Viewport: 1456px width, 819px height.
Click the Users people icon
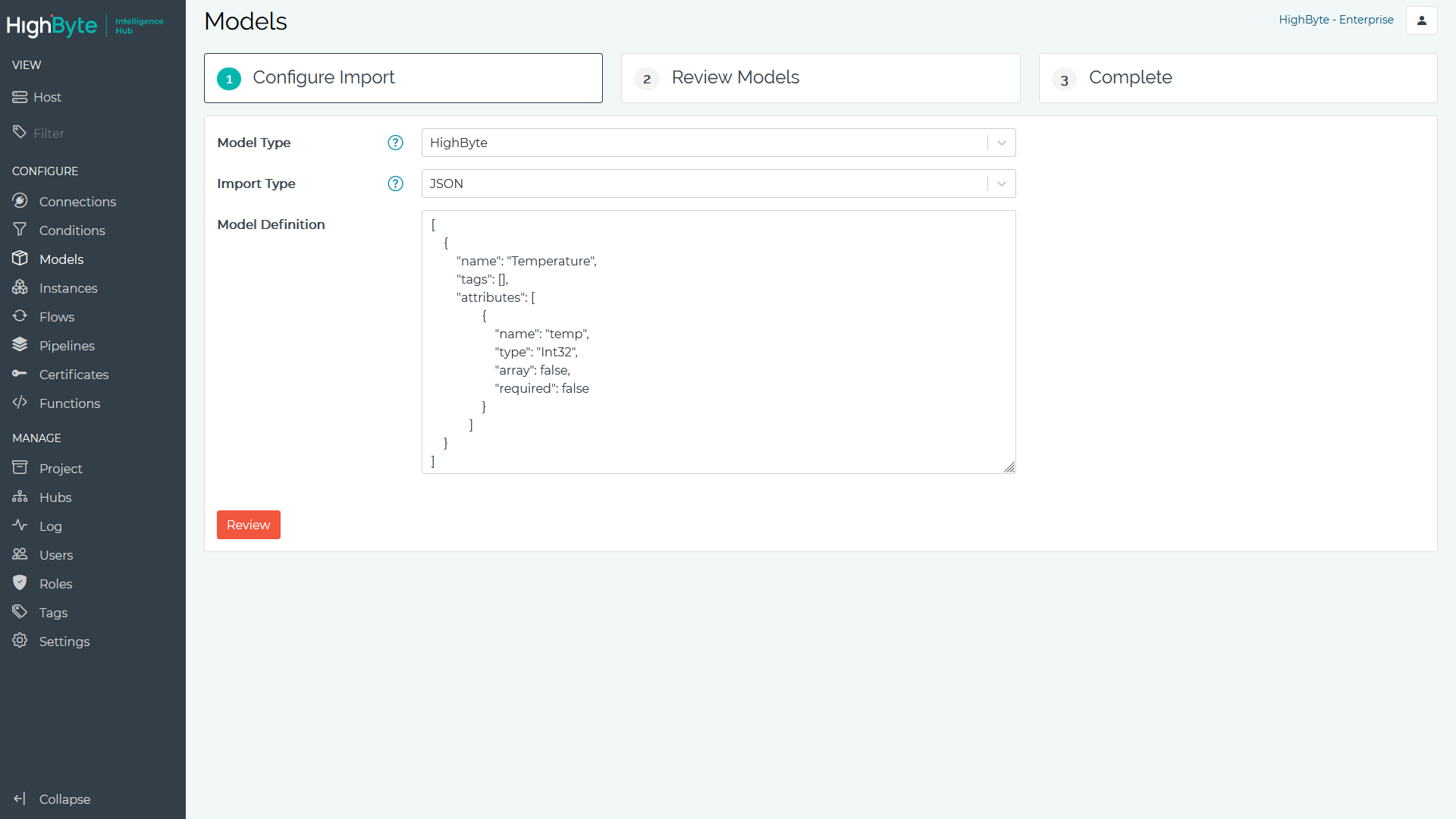20,554
